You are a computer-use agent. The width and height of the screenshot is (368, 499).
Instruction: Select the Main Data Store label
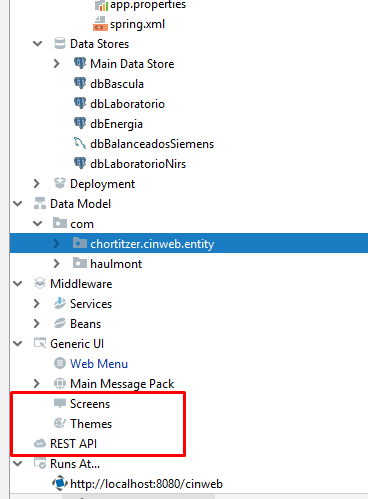[132, 64]
